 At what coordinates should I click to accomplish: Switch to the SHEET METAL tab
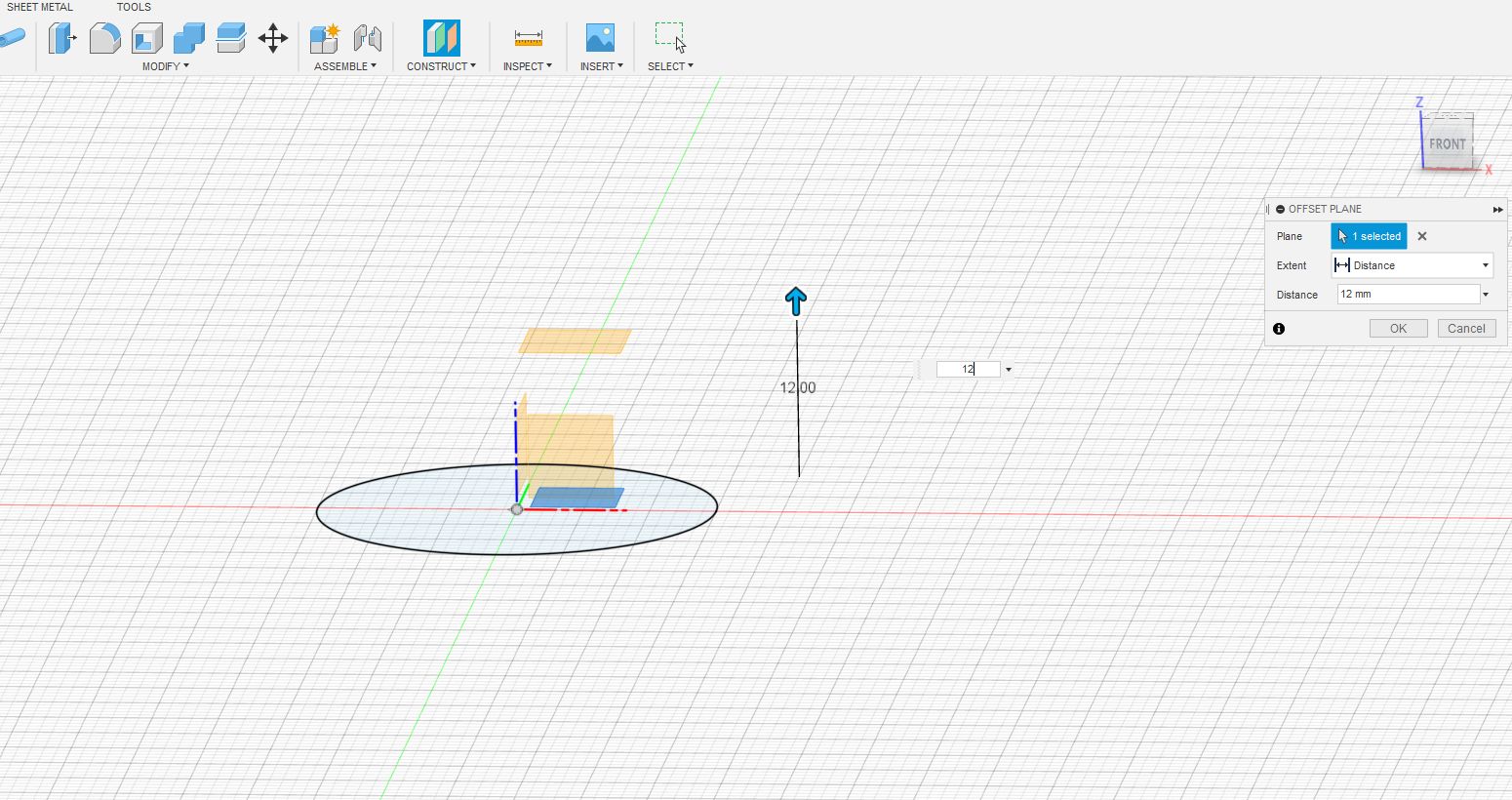click(39, 7)
